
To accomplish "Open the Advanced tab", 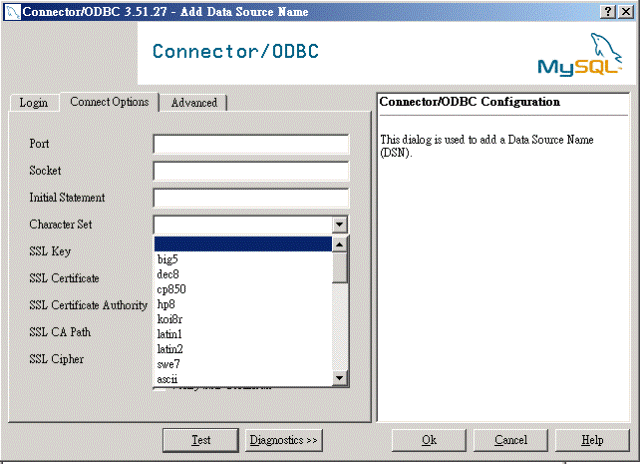I will 193,103.
